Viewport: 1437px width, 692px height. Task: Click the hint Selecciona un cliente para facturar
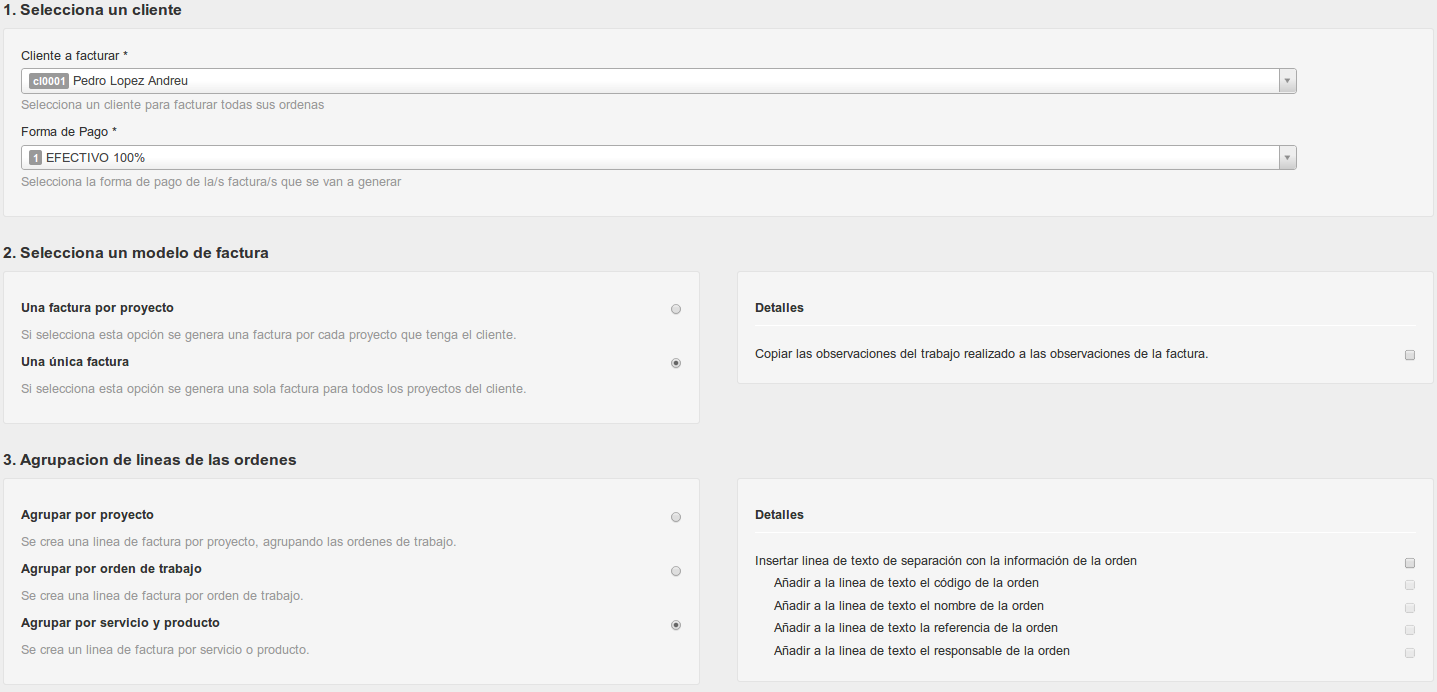click(172, 105)
